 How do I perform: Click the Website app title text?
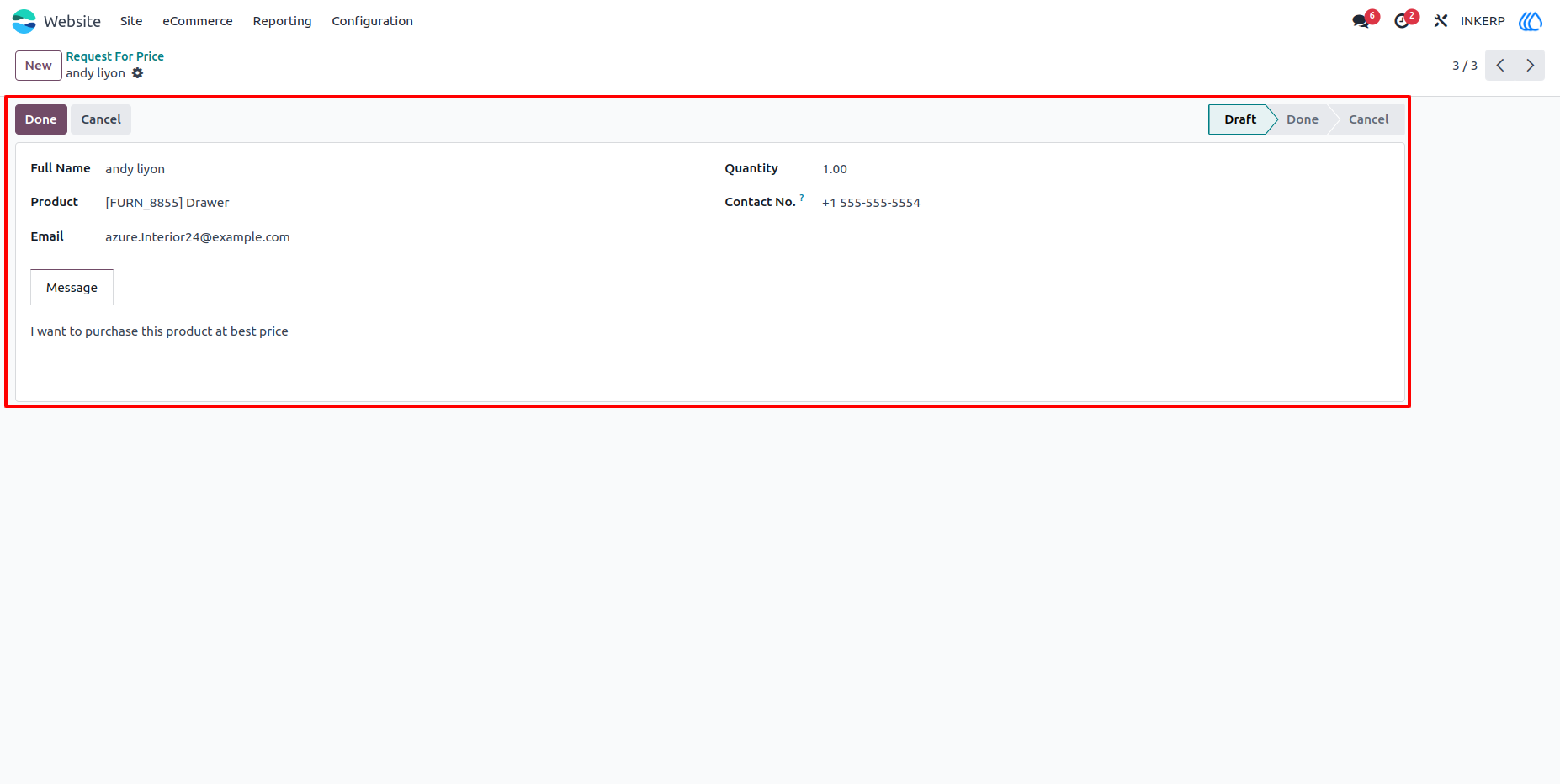[72, 21]
